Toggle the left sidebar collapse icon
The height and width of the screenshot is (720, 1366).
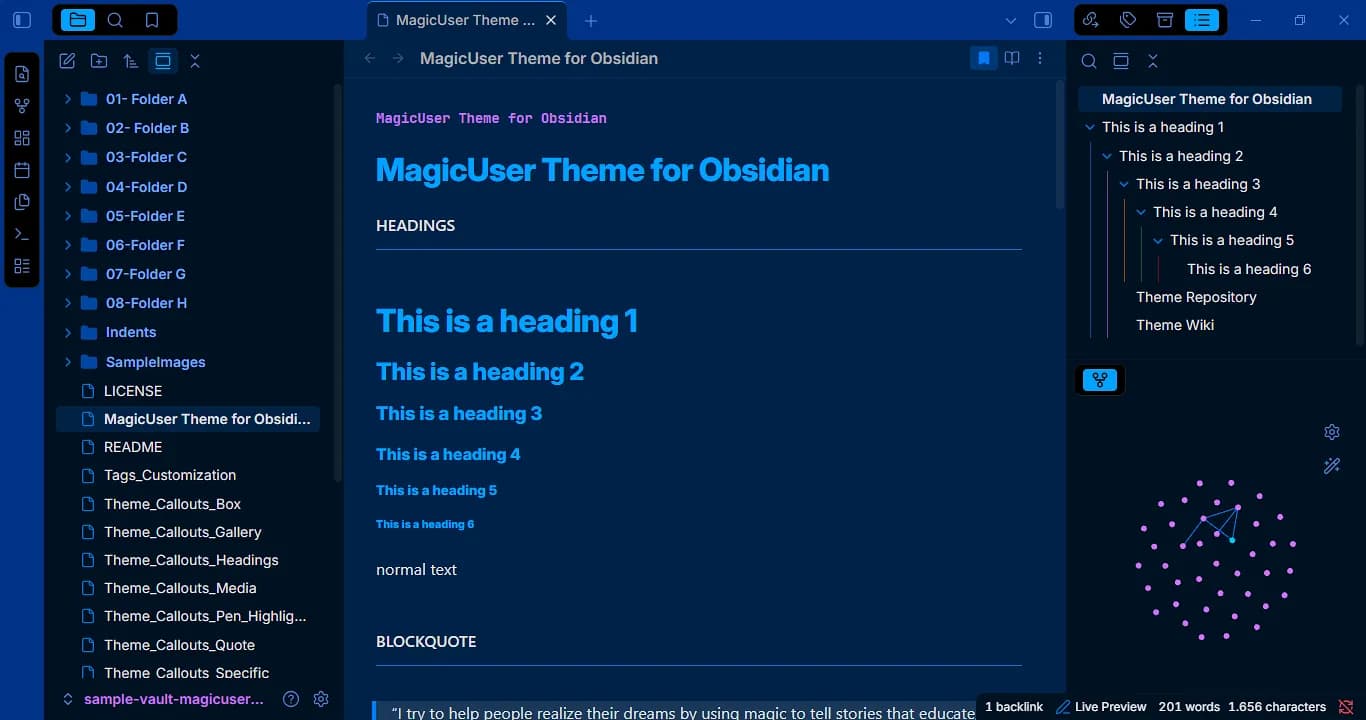[x=22, y=20]
